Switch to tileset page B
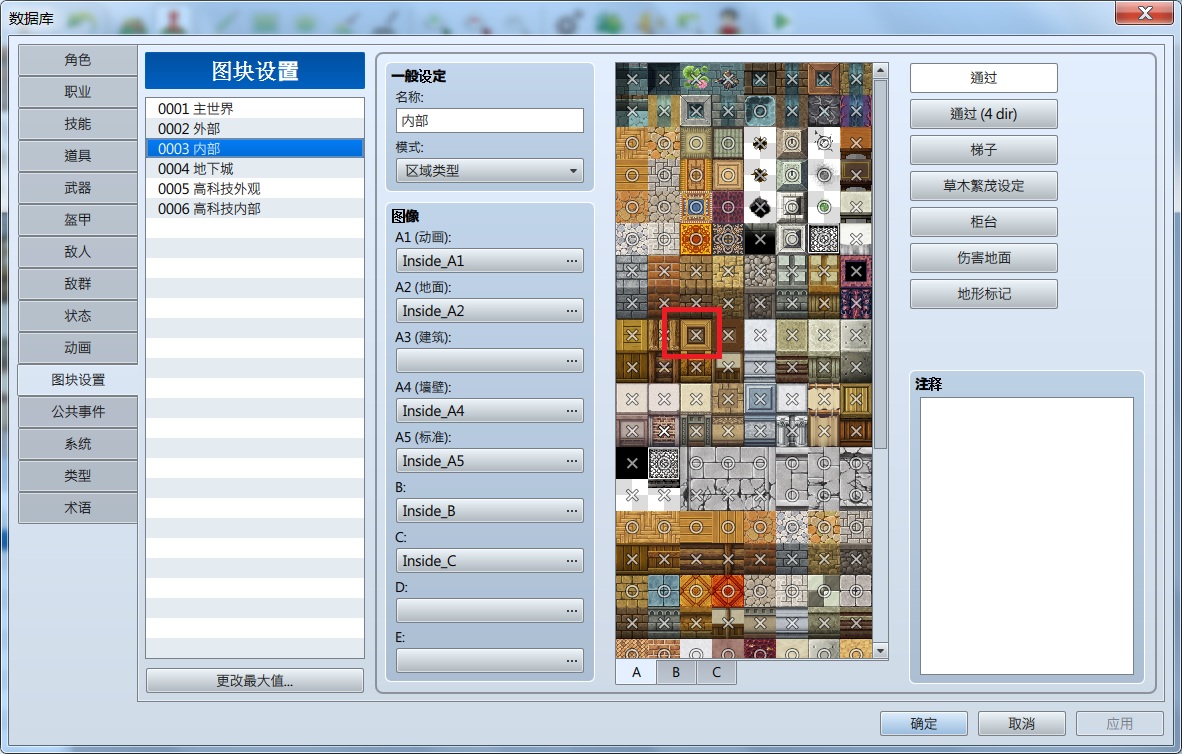This screenshot has height=754, width=1182. 676,672
